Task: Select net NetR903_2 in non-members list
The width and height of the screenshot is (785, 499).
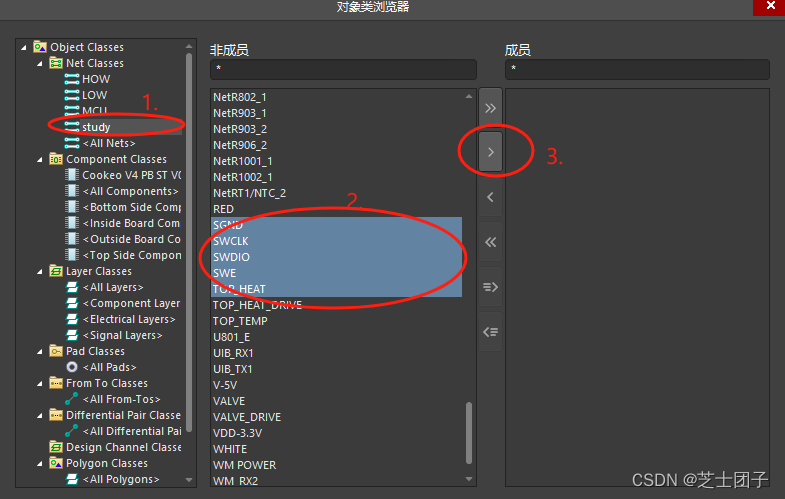Action: click(x=240, y=129)
